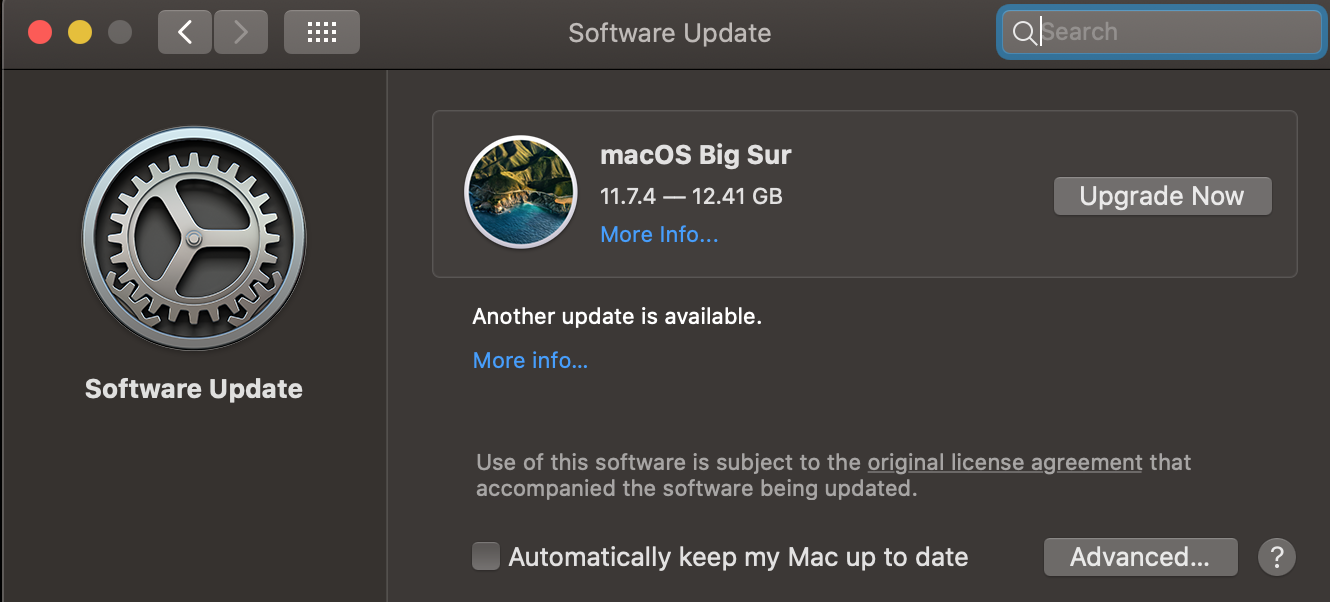Image resolution: width=1330 pixels, height=602 pixels.
Task: Click the forward navigation arrow
Action: coord(240,32)
